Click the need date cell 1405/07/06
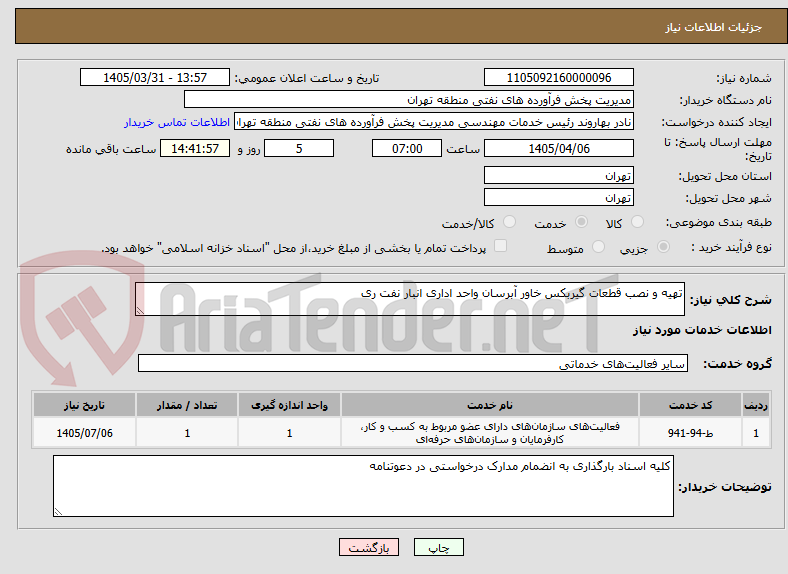Viewport: 788px width, 574px height. [x=84, y=433]
